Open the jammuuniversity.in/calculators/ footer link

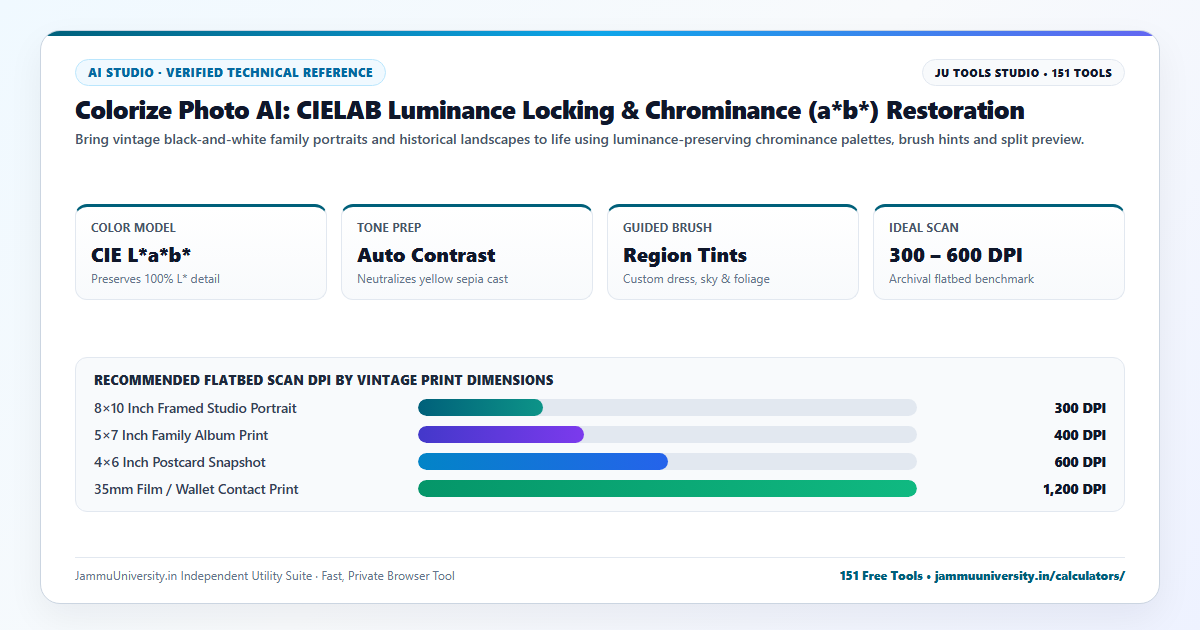pyautogui.click(x=1030, y=576)
